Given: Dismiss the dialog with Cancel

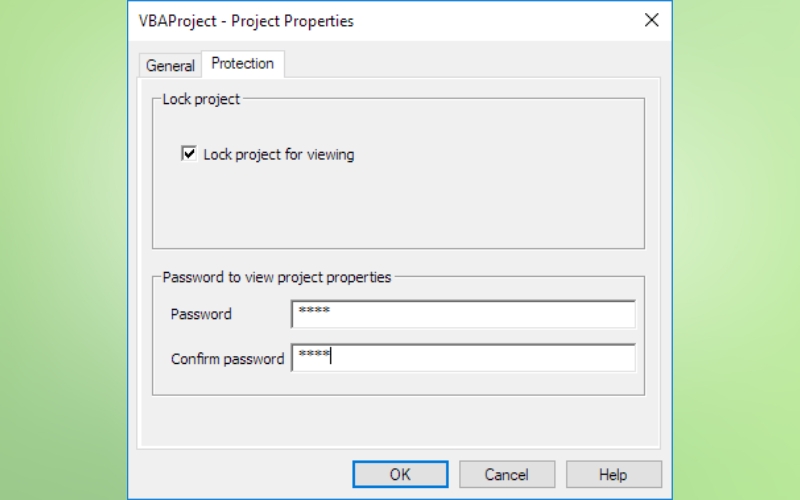Looking at the screenshot, I should [x=507, y=474].
